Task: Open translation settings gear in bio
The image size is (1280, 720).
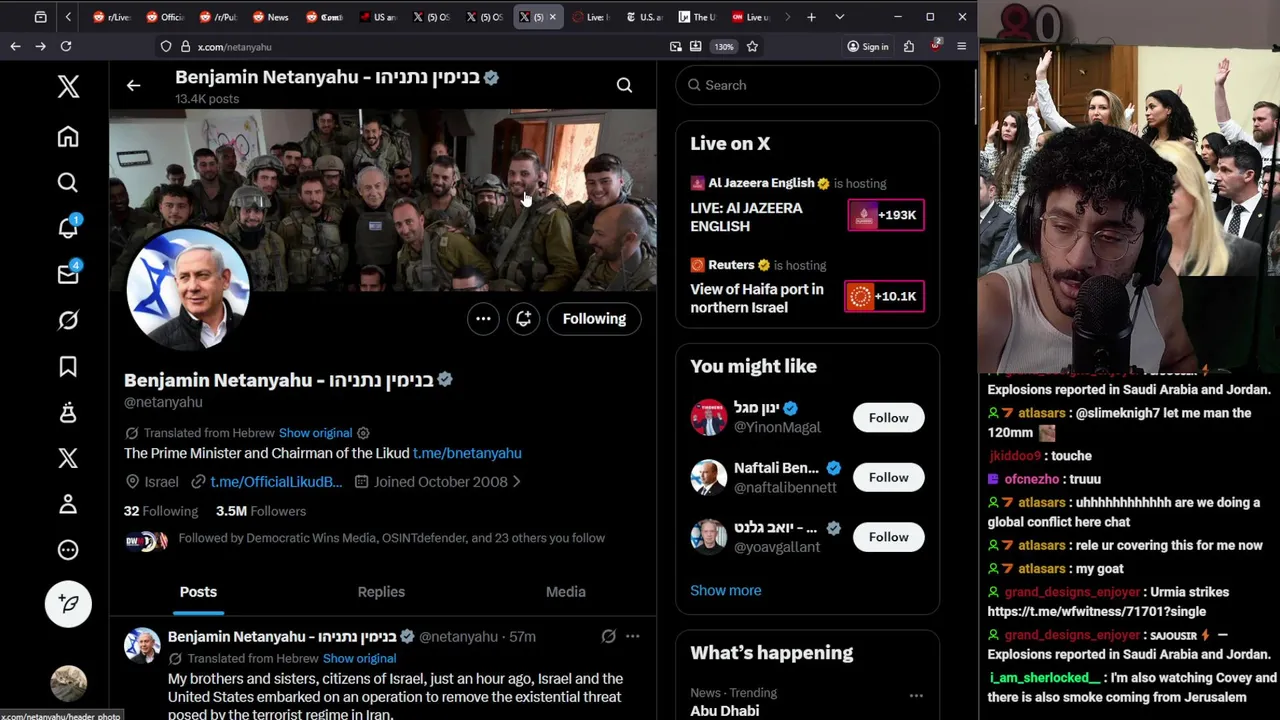Action: pyautogui.click(x=363, y=433)
